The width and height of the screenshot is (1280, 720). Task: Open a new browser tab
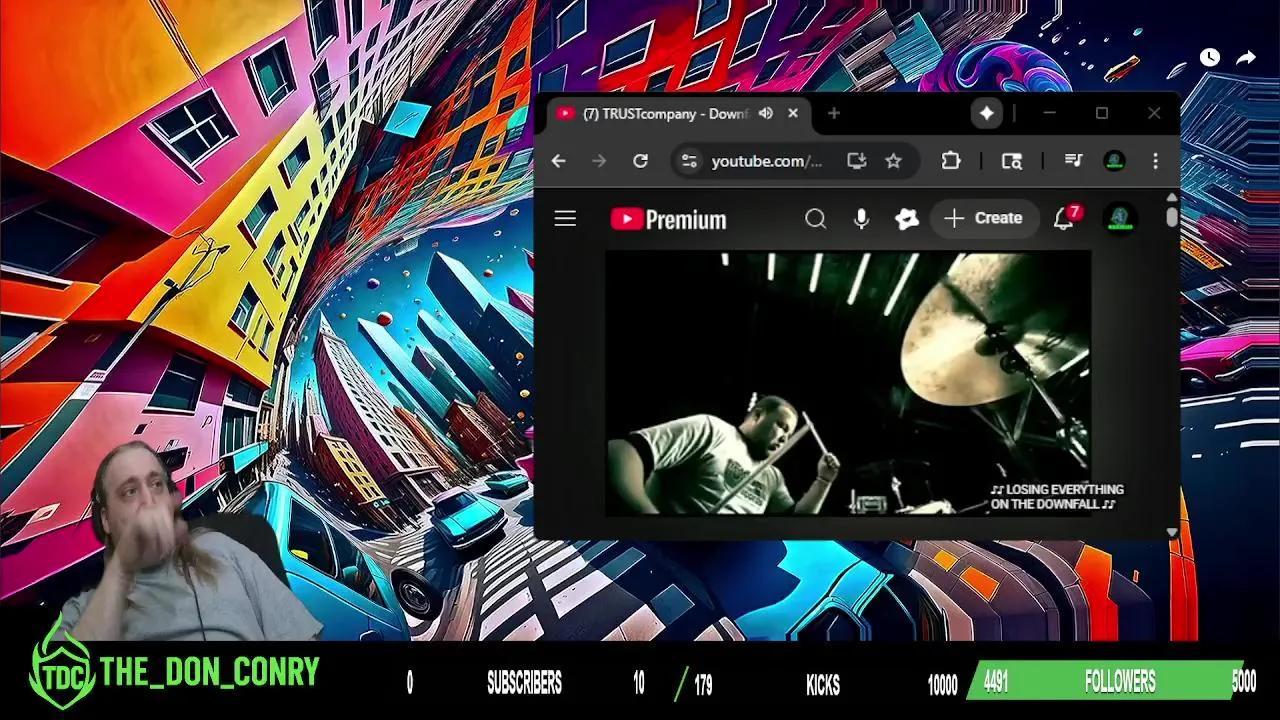[x=834, y=114]
